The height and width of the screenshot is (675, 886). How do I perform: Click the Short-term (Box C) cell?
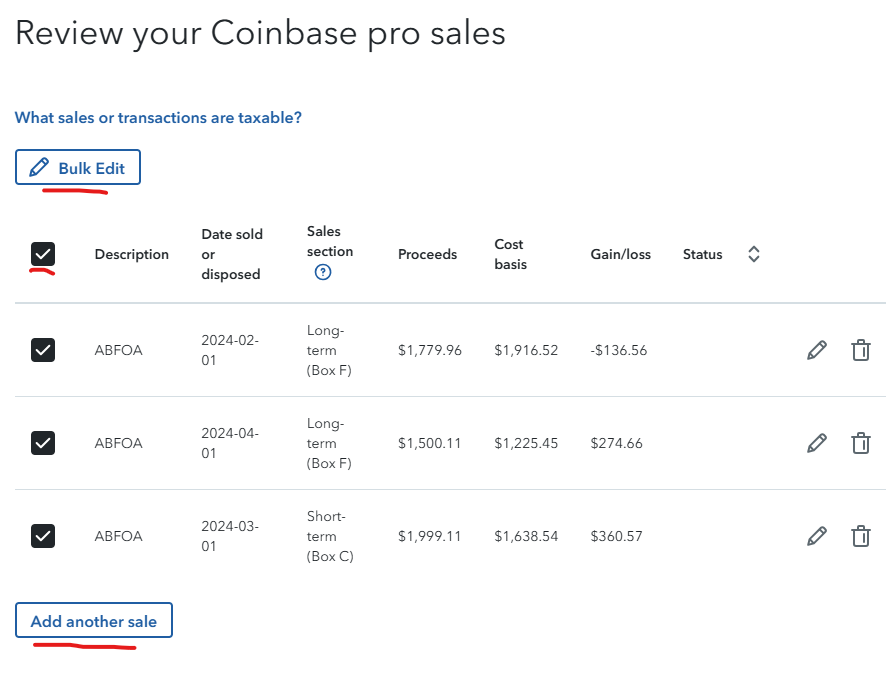click(x=330, y=536)
